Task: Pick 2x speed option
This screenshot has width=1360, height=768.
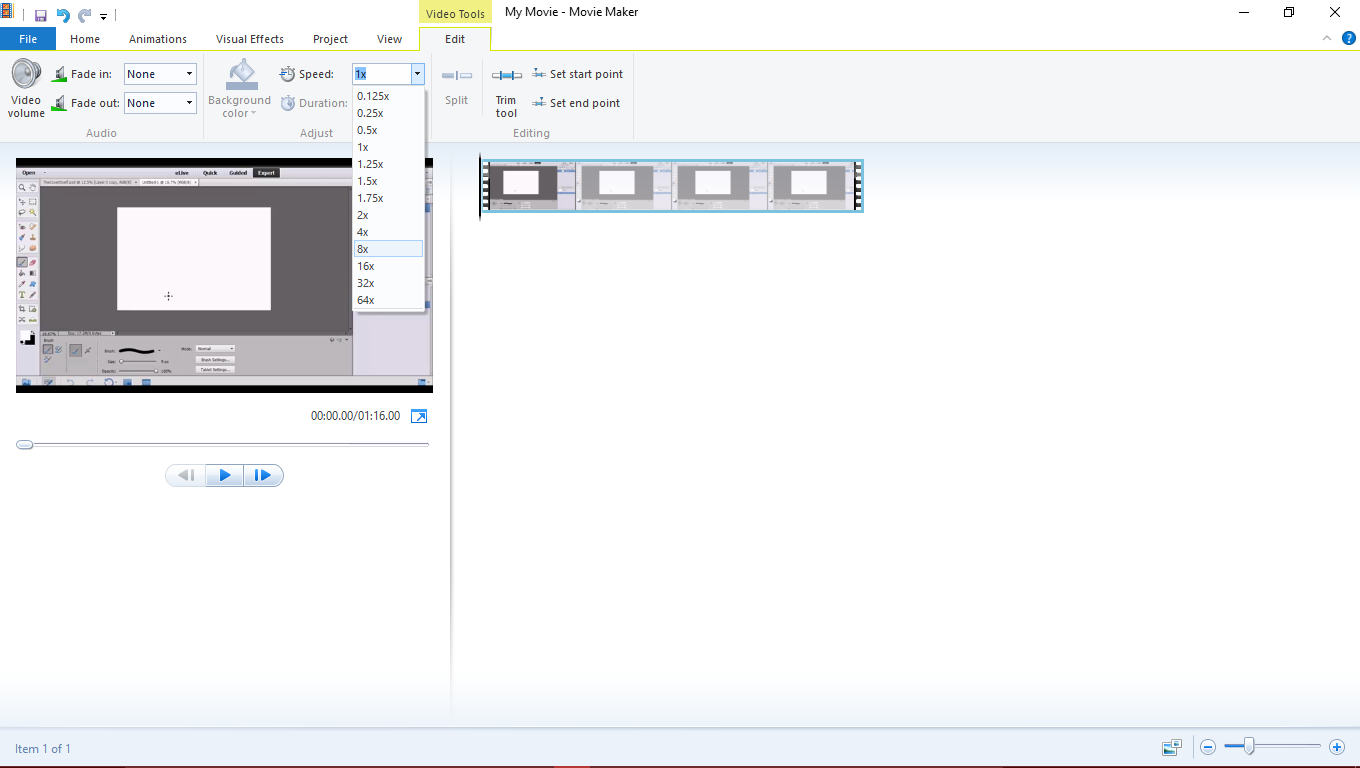Action: tap(388, 215)
